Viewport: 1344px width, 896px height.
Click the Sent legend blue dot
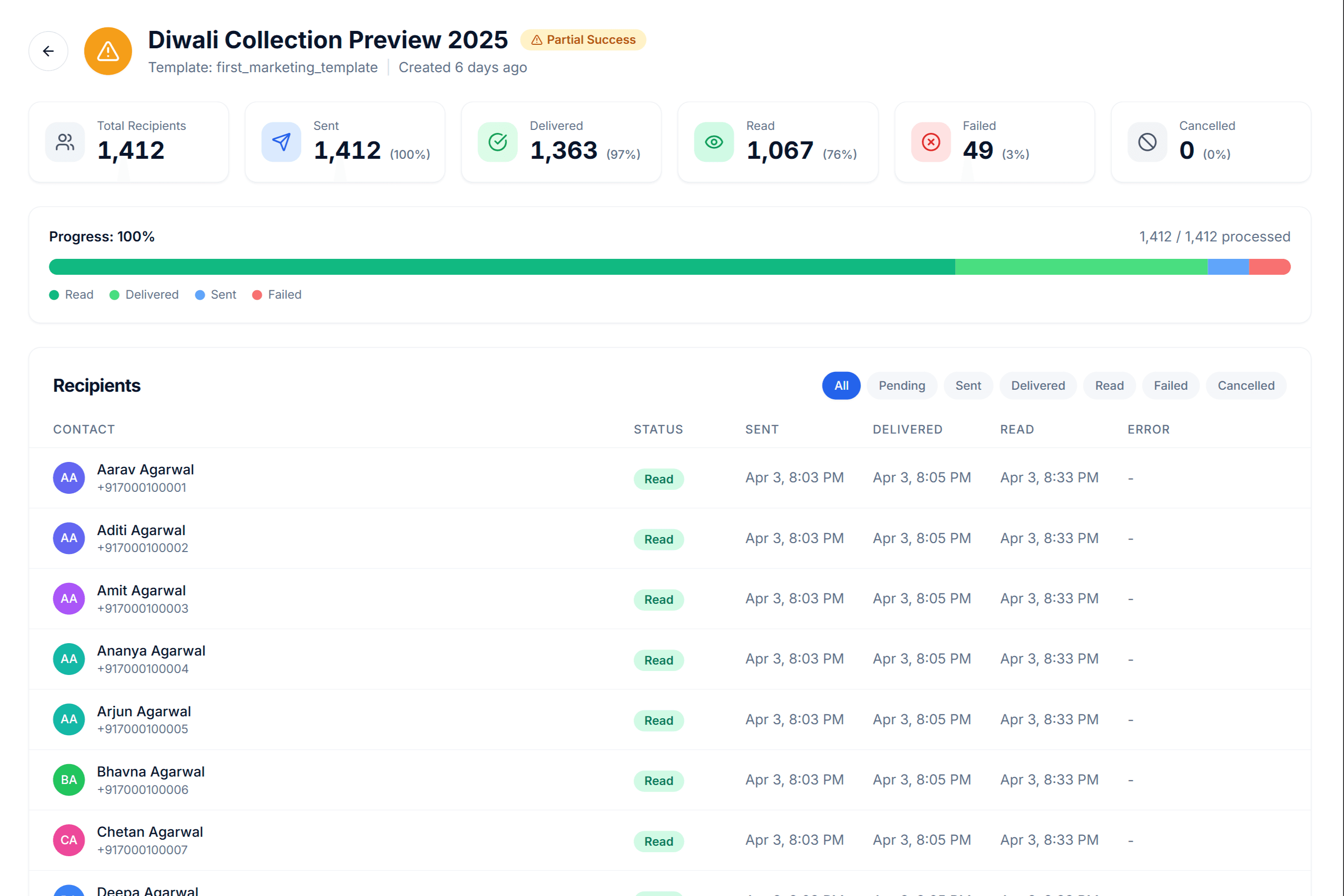pyautogui.click(x=200, y=295)
